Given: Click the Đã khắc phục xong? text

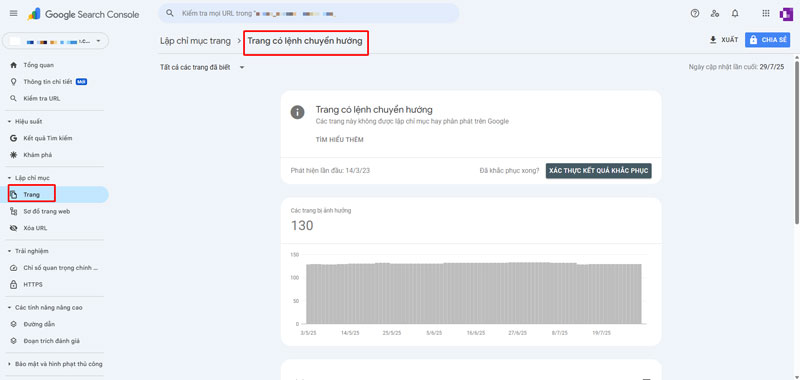Looking at the screenshot, I should (509, 171).
